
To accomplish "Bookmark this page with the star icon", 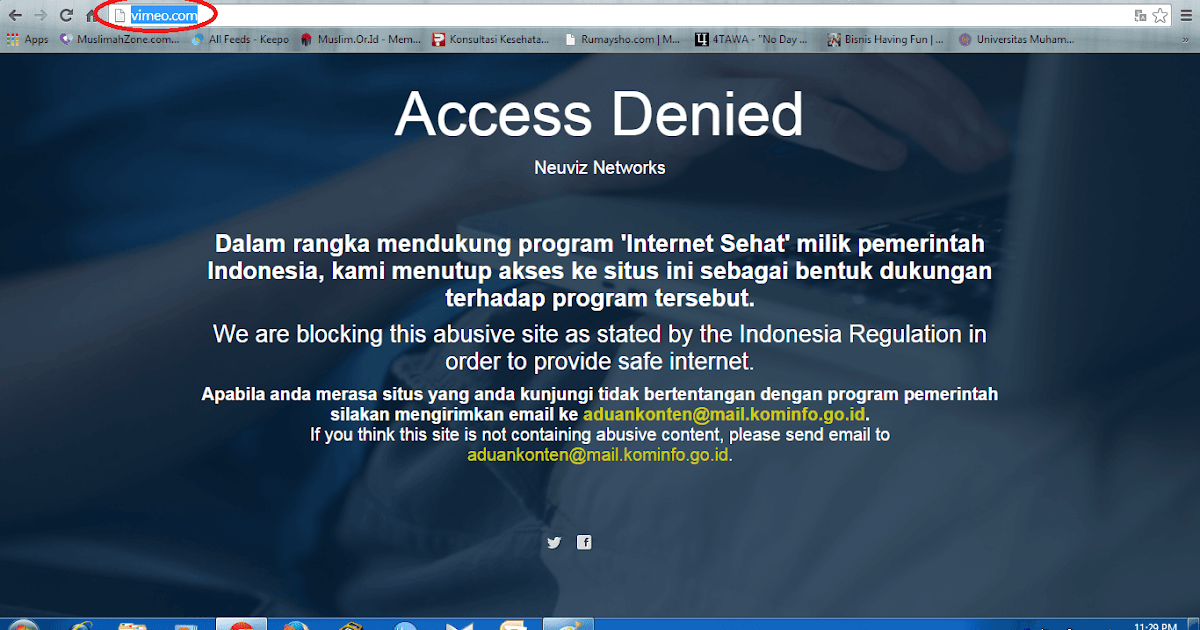I will [x=1160, y=15].
